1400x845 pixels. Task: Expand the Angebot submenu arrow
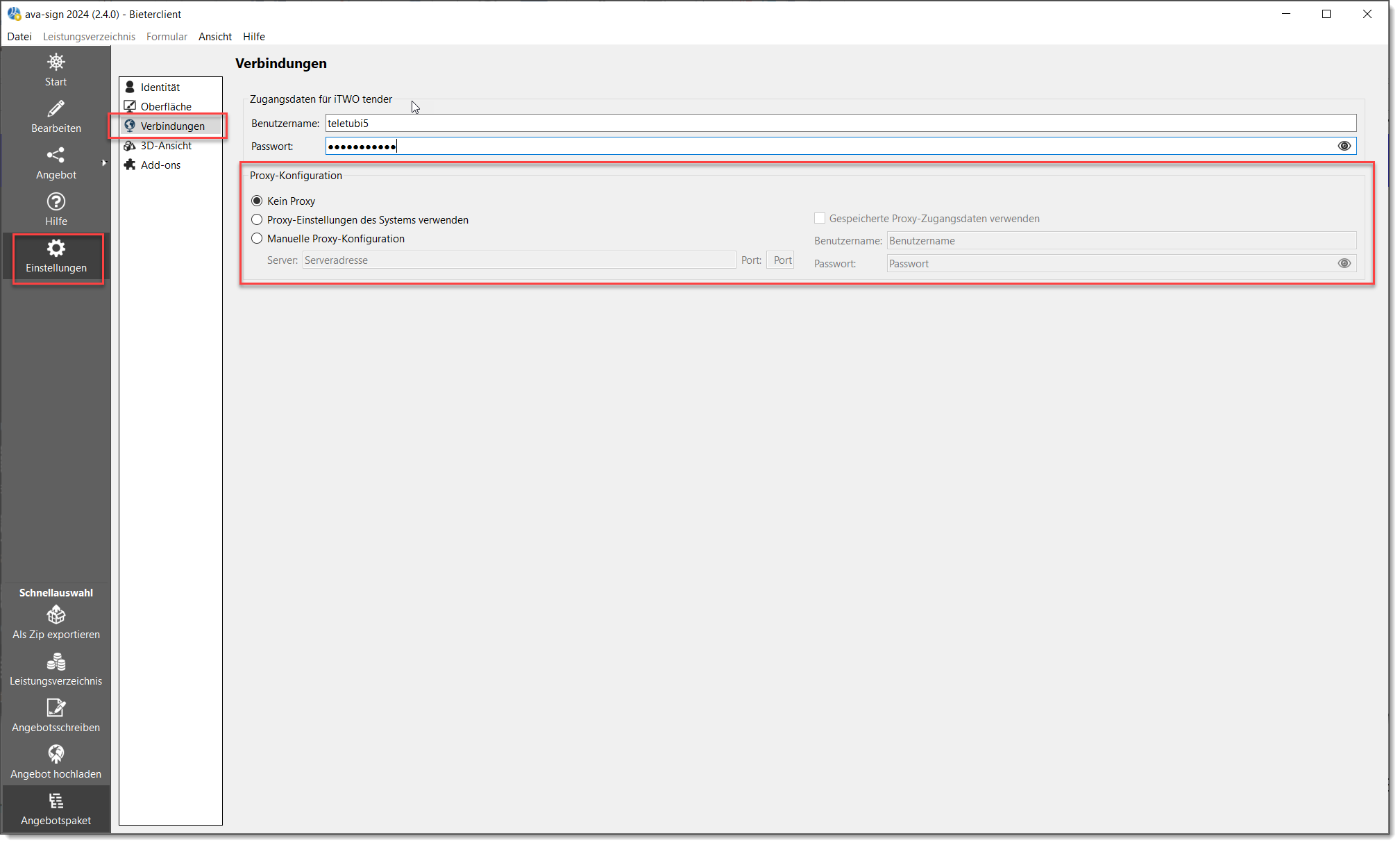tap(104, 163)
